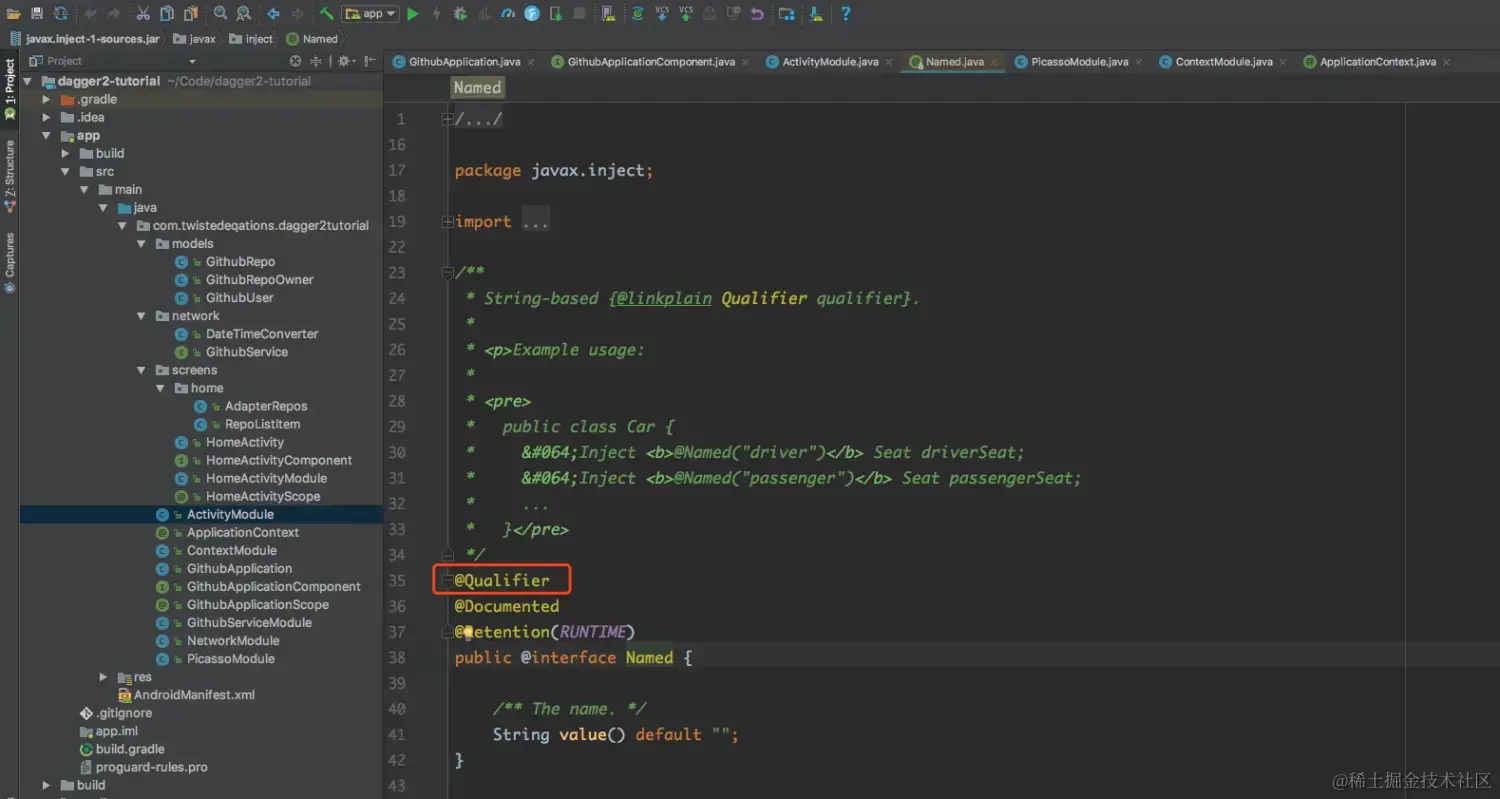Image resolution: width=1500 pixels, height=799 pixels.
Task: Run app with the green play icon
Action: [x=412, y=14]
